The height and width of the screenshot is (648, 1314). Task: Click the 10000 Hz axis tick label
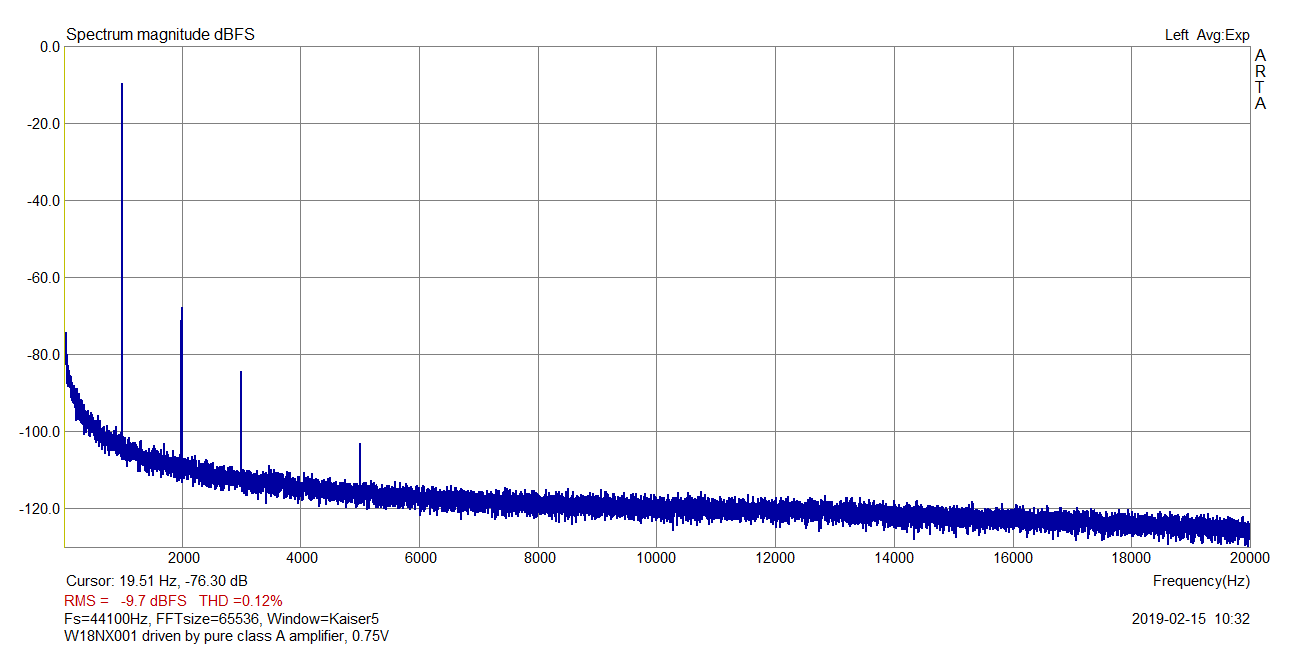(x=656, y=557)
